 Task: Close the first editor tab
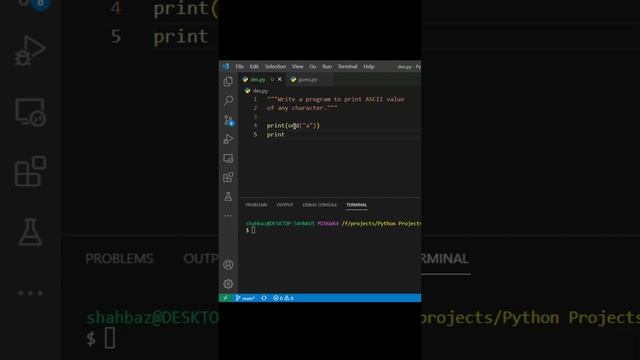280,80
